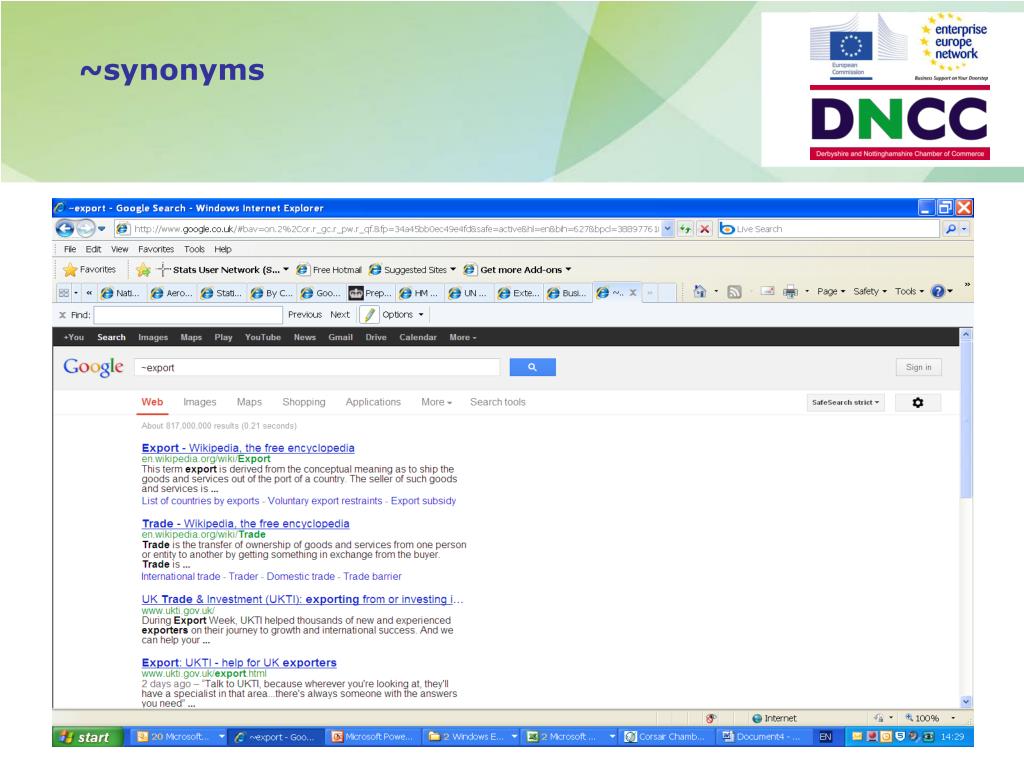Go back using the browser Back arrow
Image resolution: width=1024 pixels, height=768 pixels.
pos(65,229)
